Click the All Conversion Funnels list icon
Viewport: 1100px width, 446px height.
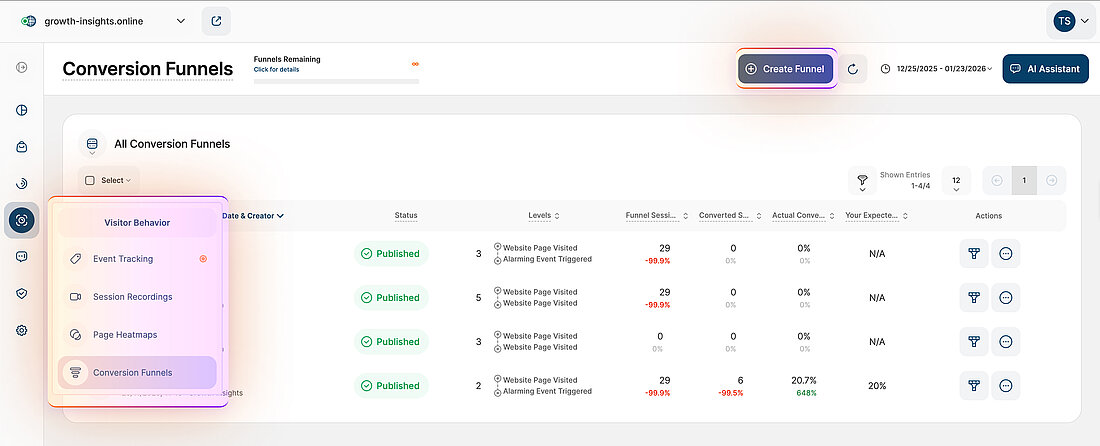pos(92,144)
